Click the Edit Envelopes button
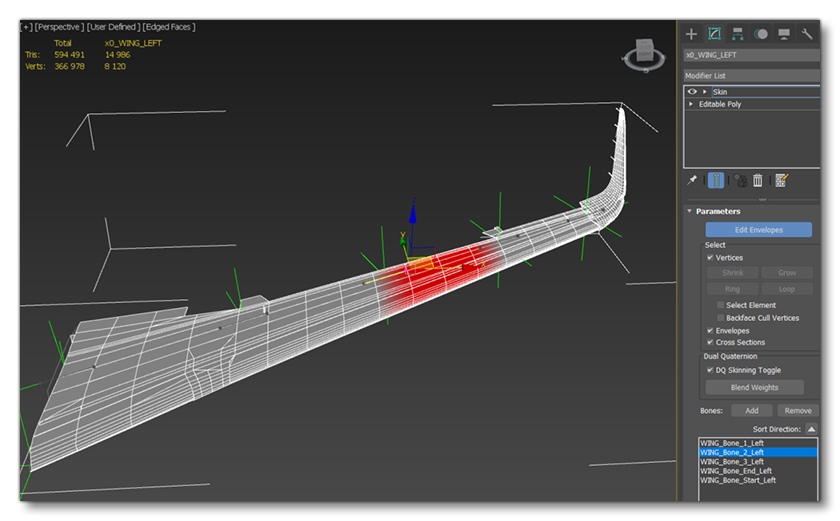This screenshot has width=840, height=521. [x=758, y=230]
